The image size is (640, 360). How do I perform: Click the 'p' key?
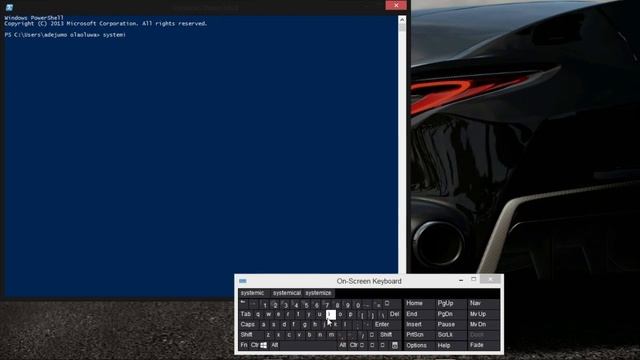point(350,314)
